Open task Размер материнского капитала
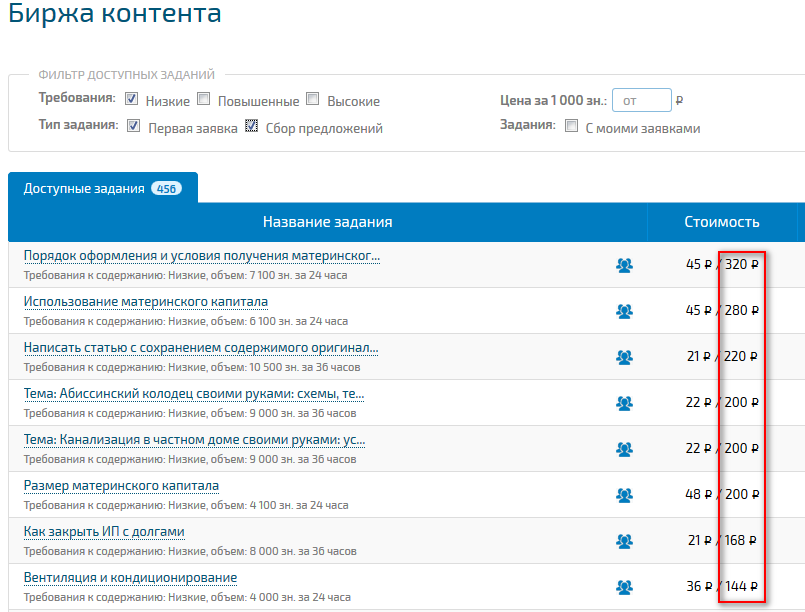The width and height of the screenshot is (805, 612). (x=121, y=486)
